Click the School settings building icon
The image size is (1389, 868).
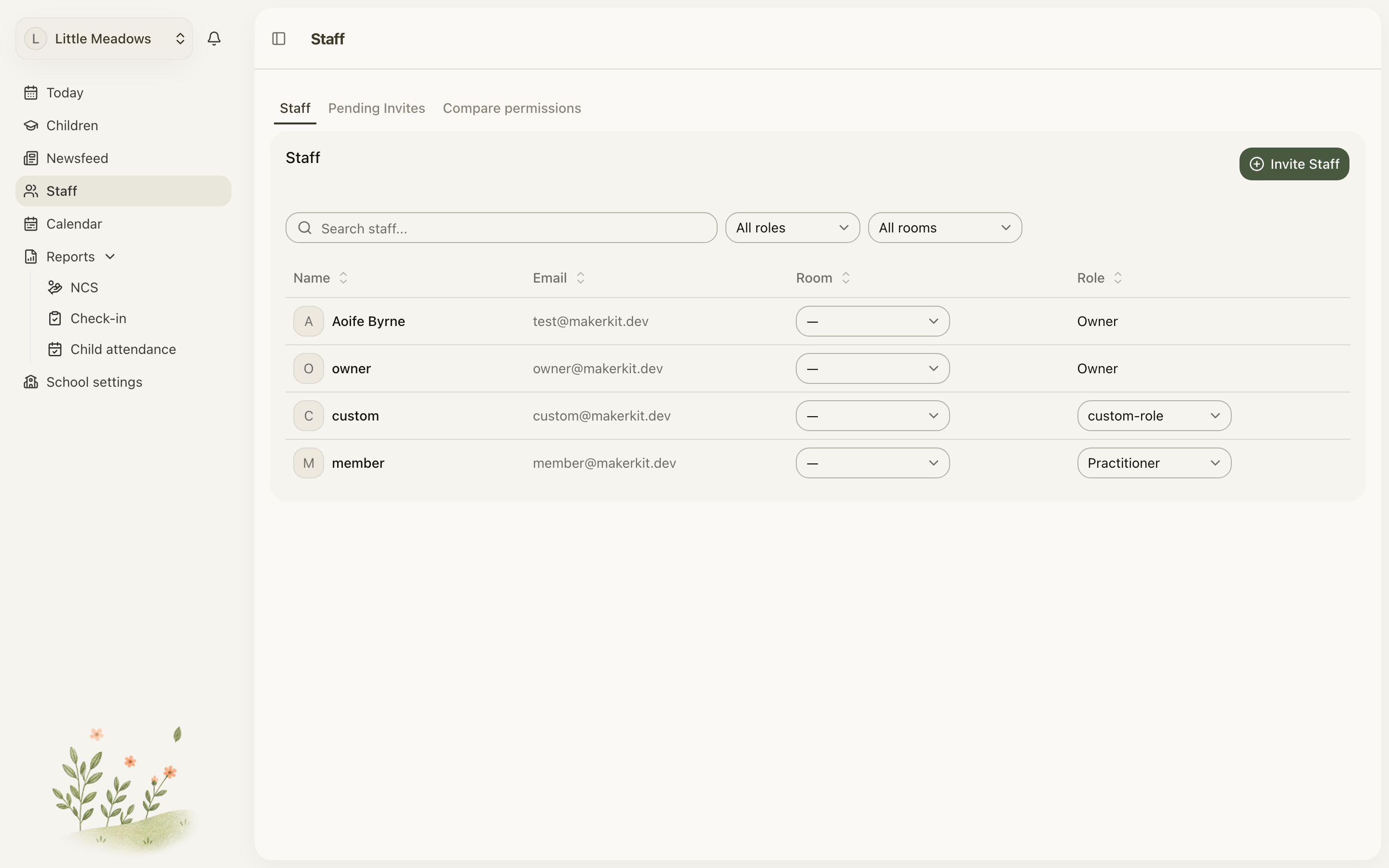click(x=31, y=382)
